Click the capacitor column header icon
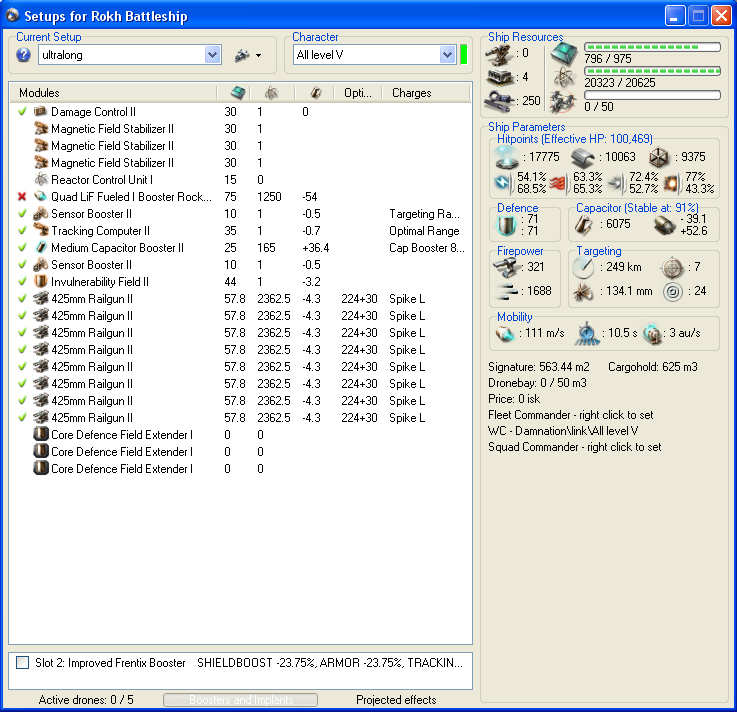737x712 pixels. (x=316, y=93)
